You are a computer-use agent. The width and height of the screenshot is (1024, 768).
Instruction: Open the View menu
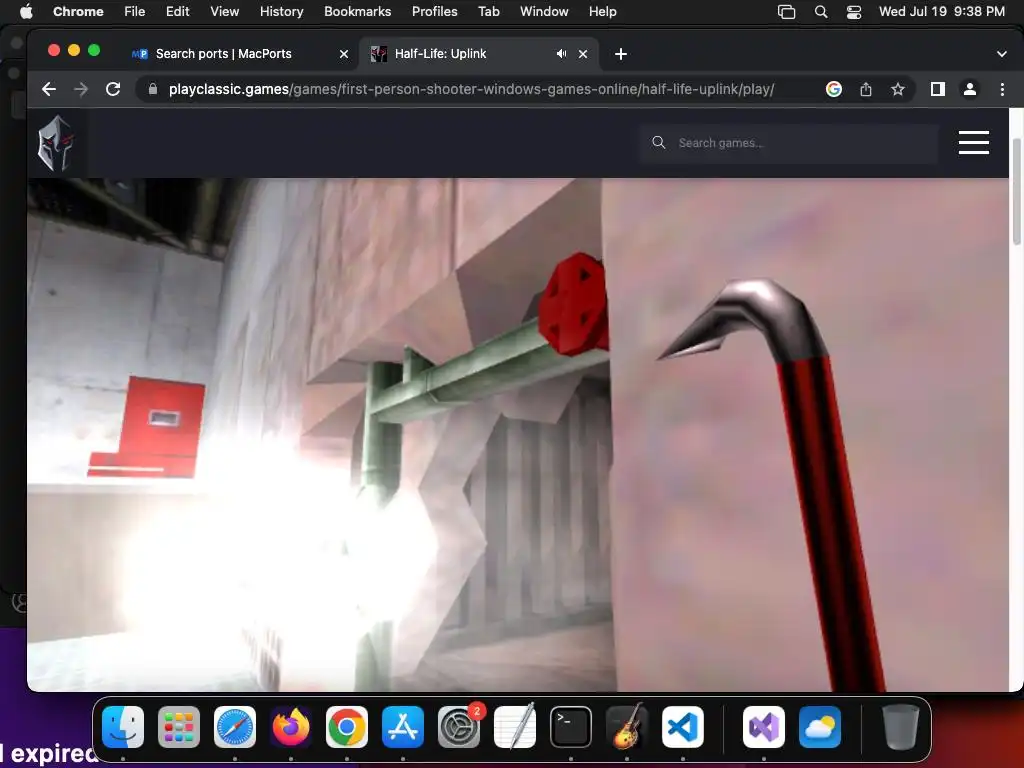click(x=224, y=12)
